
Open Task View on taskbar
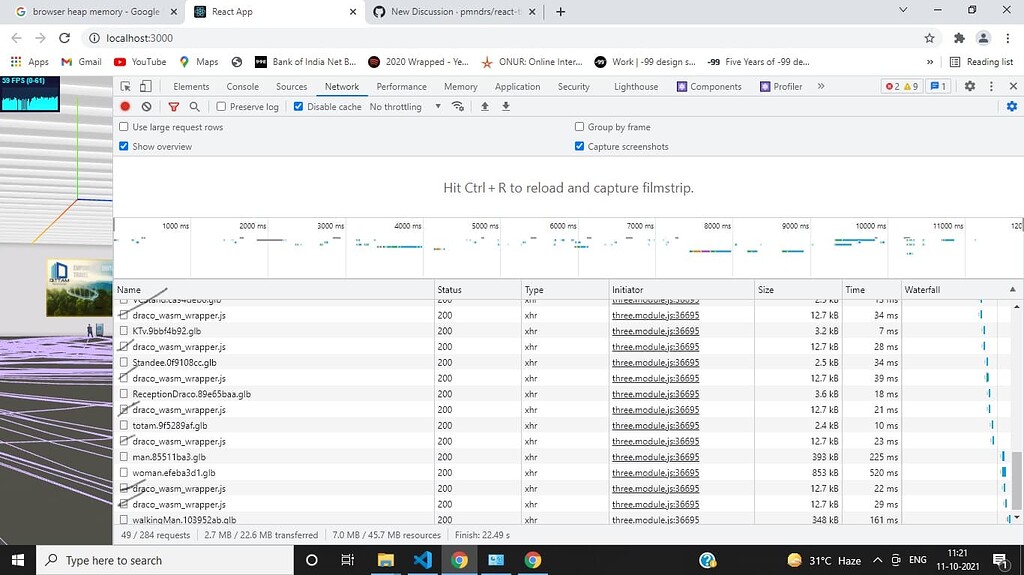pyautogui.click(x=347, y=560)
